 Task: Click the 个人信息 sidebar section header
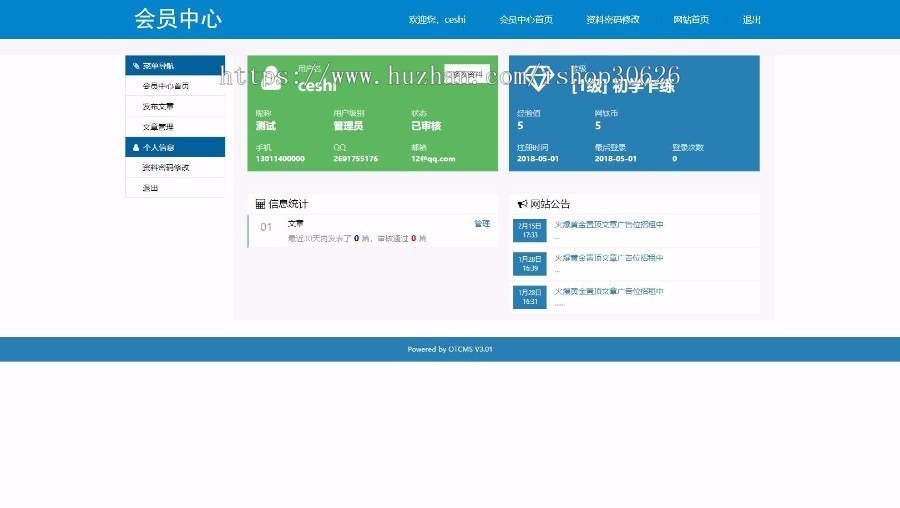pos(175,148)
